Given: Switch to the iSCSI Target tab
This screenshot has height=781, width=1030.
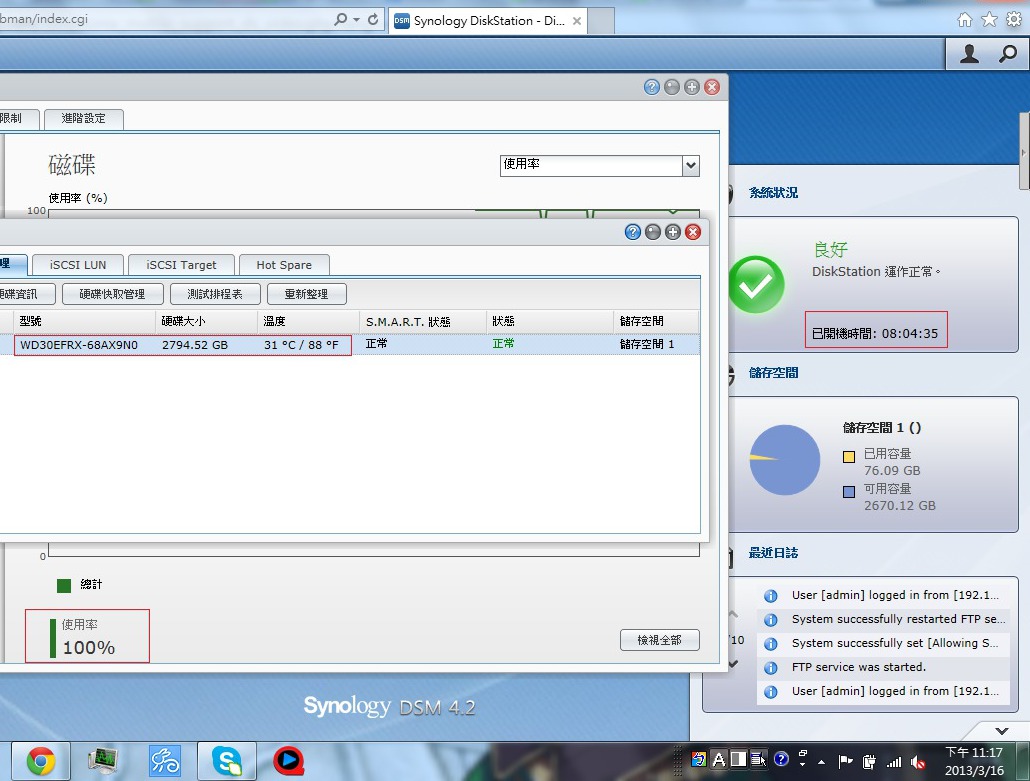Looking at the screenshot, I should tap(181, 265).
